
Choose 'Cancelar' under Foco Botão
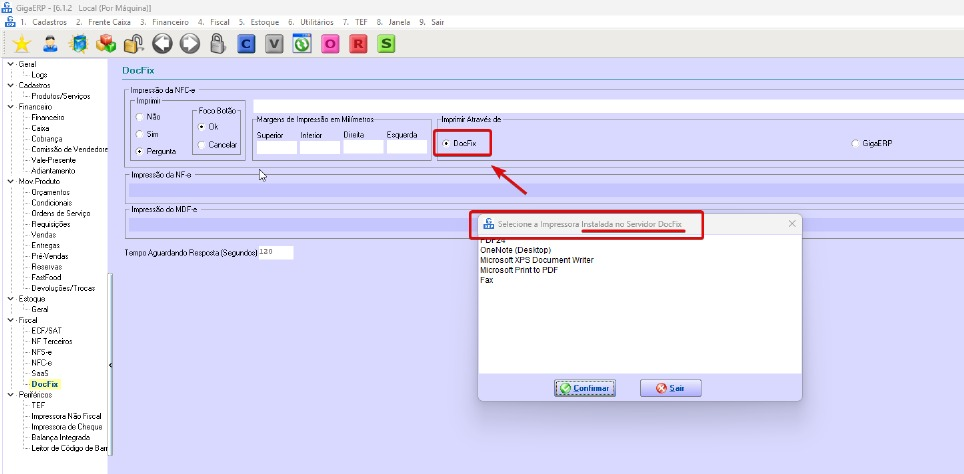(202, 145)
